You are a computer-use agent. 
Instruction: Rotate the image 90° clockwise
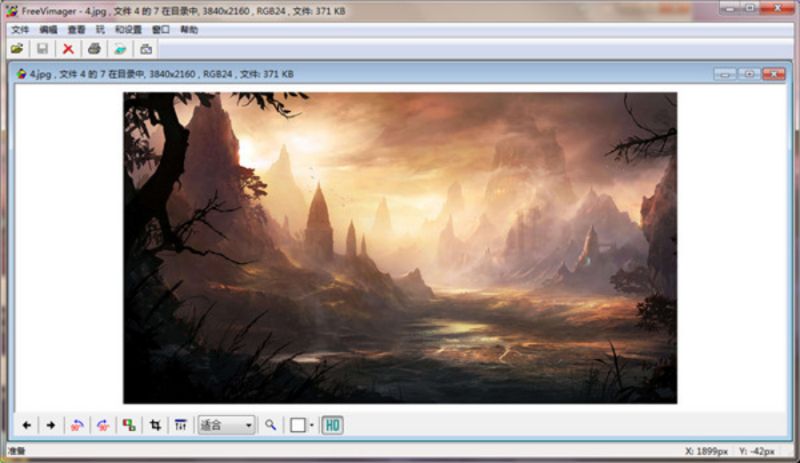pos(103,425)
